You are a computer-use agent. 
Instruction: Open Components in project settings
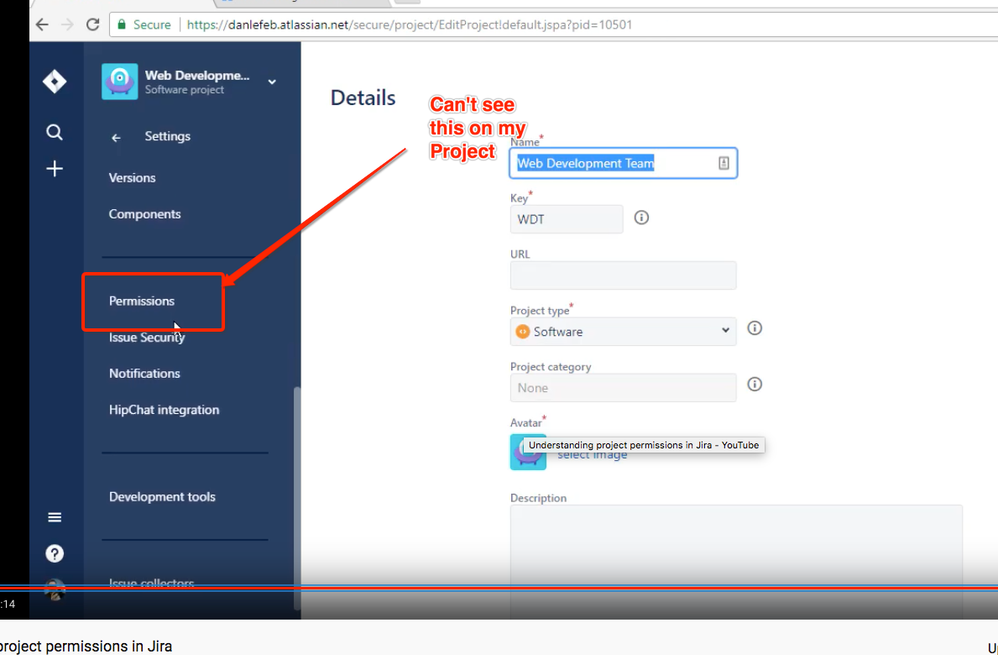145,214
